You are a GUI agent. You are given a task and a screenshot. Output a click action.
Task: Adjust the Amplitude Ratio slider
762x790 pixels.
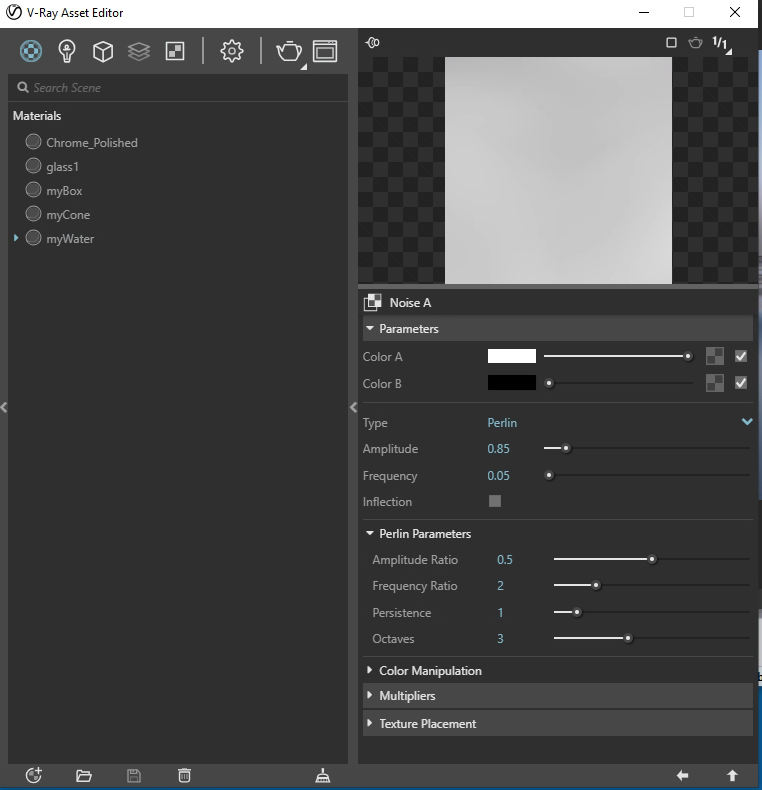(x=652, y=559)
